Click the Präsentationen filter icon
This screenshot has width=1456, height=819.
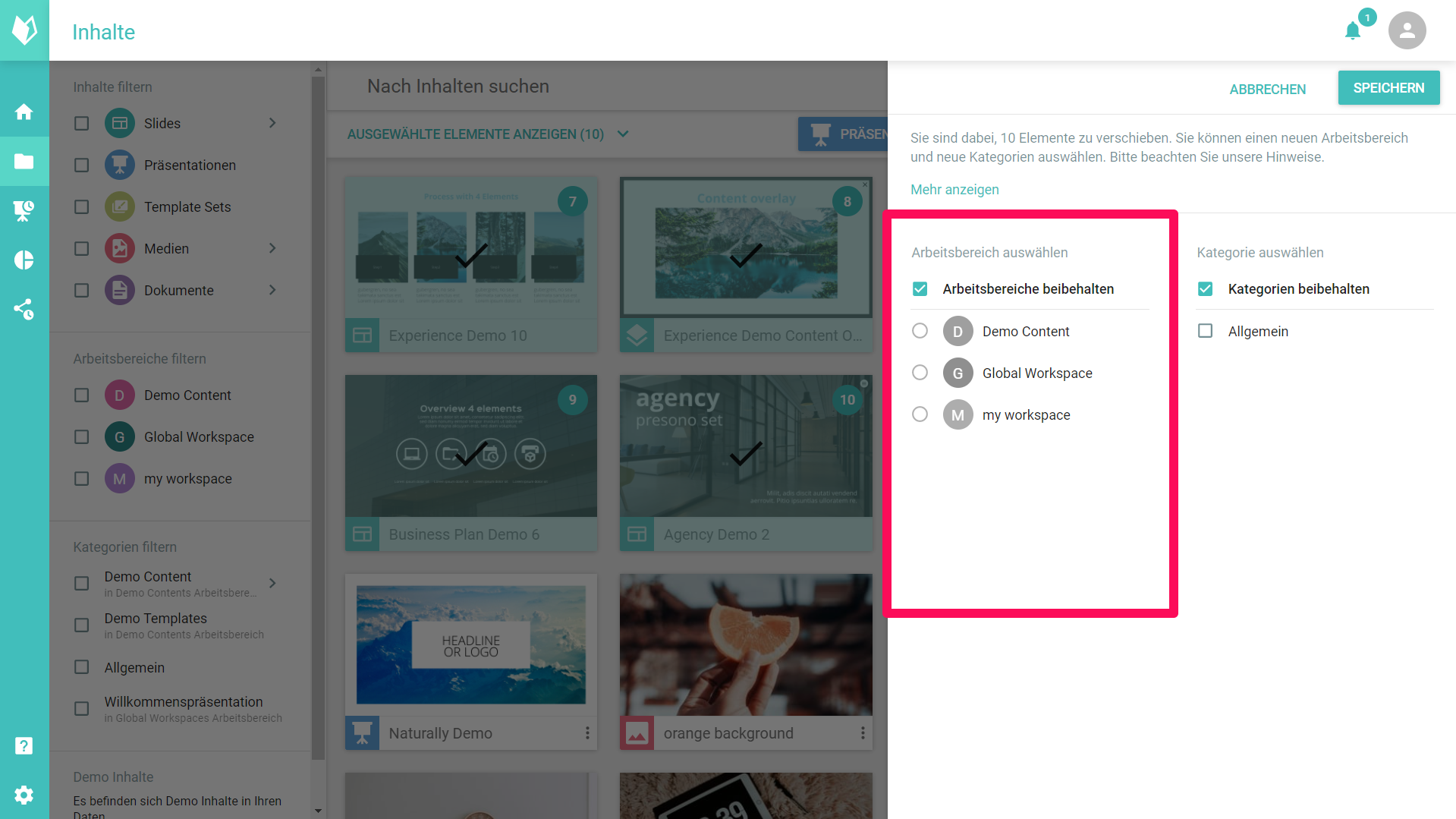coord(120,165)
